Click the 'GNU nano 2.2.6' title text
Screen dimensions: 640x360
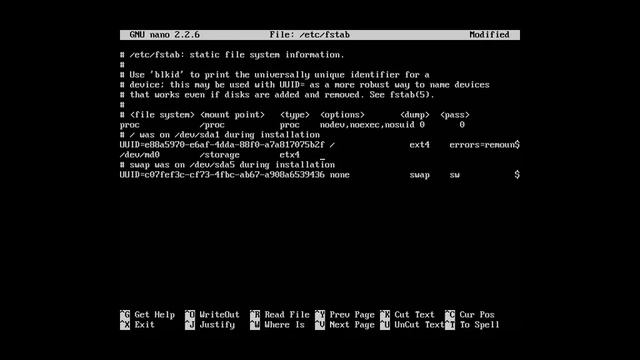click(164, 35)
